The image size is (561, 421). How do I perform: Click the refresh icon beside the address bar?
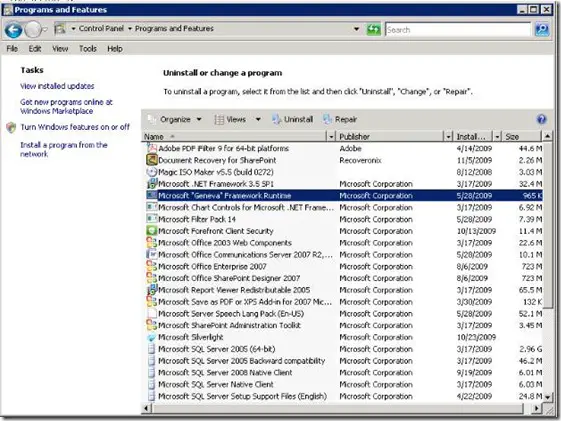tap(374, 29)
